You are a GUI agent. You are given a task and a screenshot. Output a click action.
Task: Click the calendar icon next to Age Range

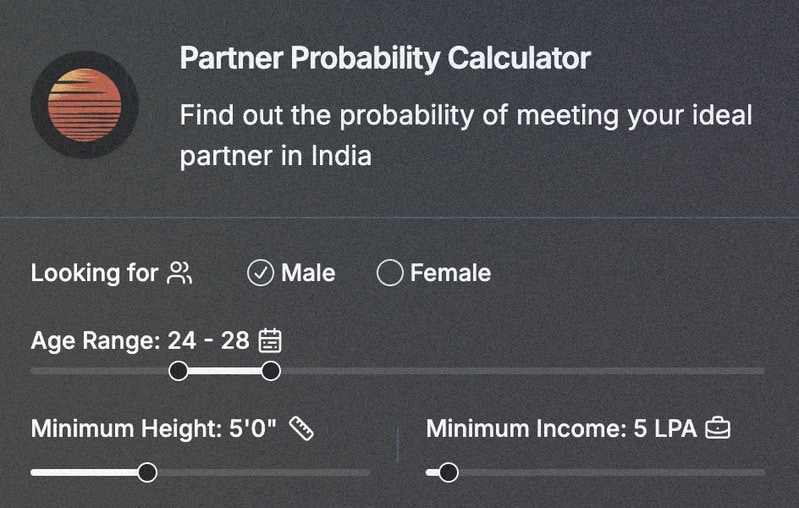270,341
